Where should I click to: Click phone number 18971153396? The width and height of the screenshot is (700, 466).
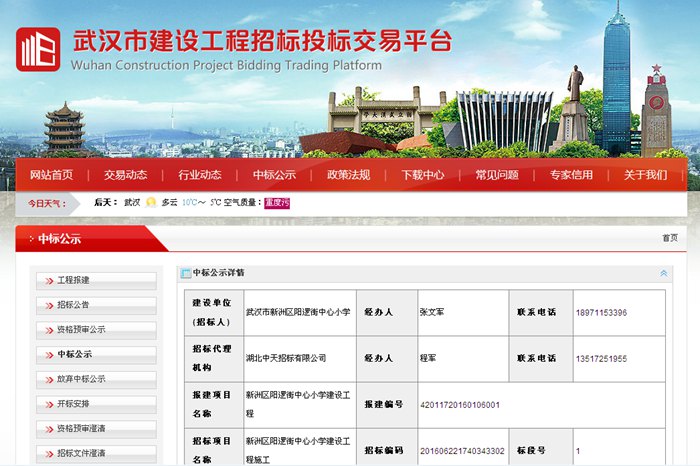(x=601, y=313)
